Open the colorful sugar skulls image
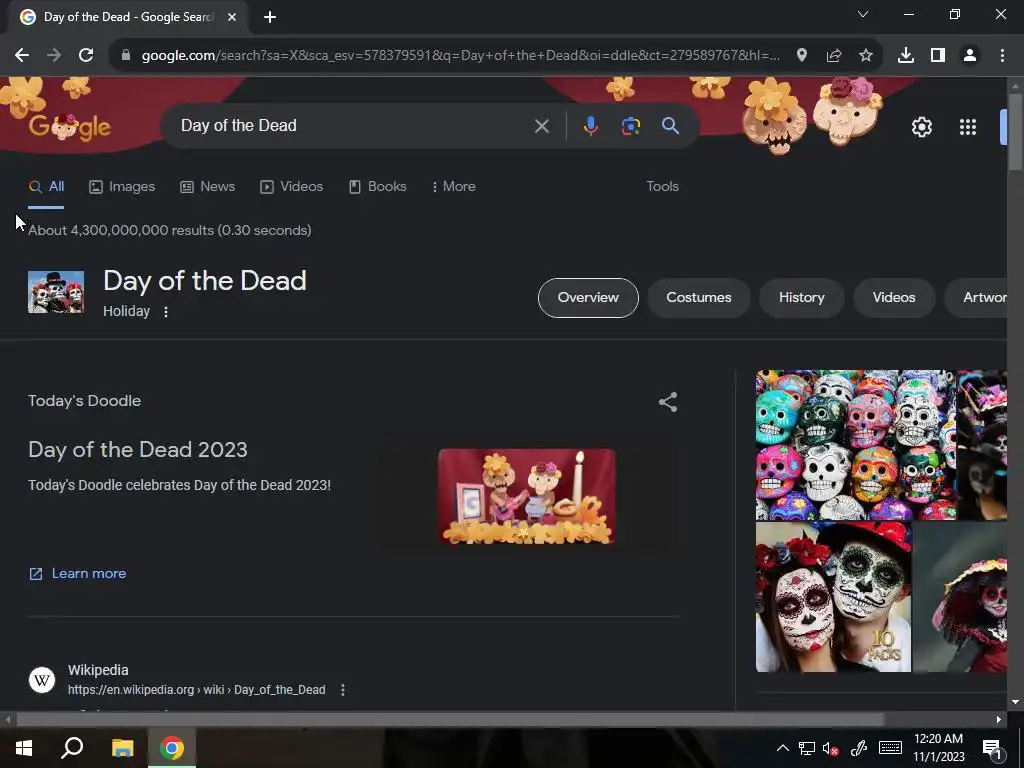1024x768 pixels. pos(856,445)
